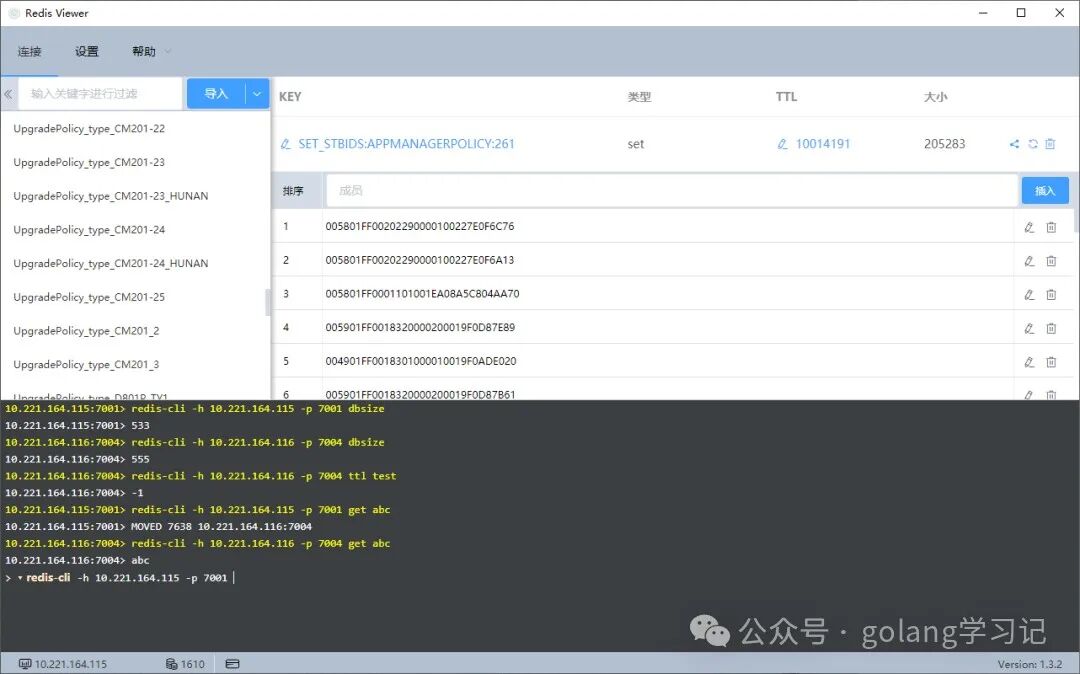Click console output 533
Screen dimensions: 1080x674
pos(140,425)
